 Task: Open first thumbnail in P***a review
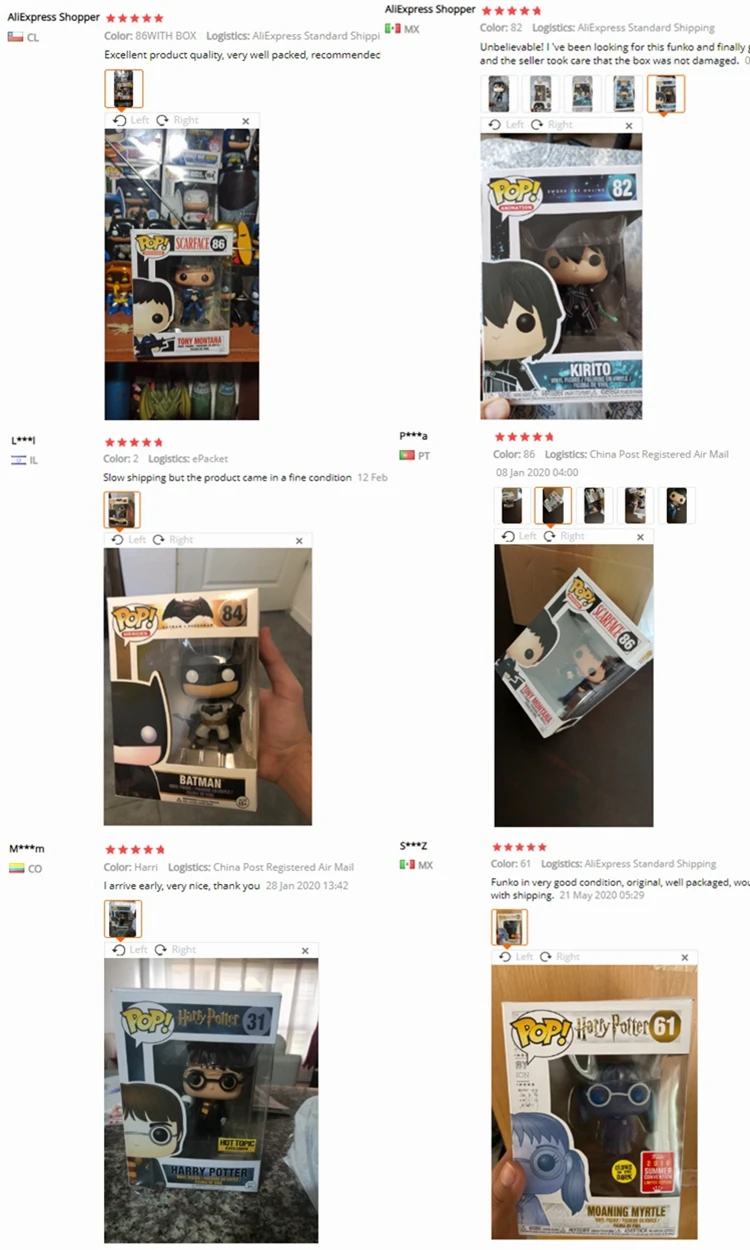[512, 506]
